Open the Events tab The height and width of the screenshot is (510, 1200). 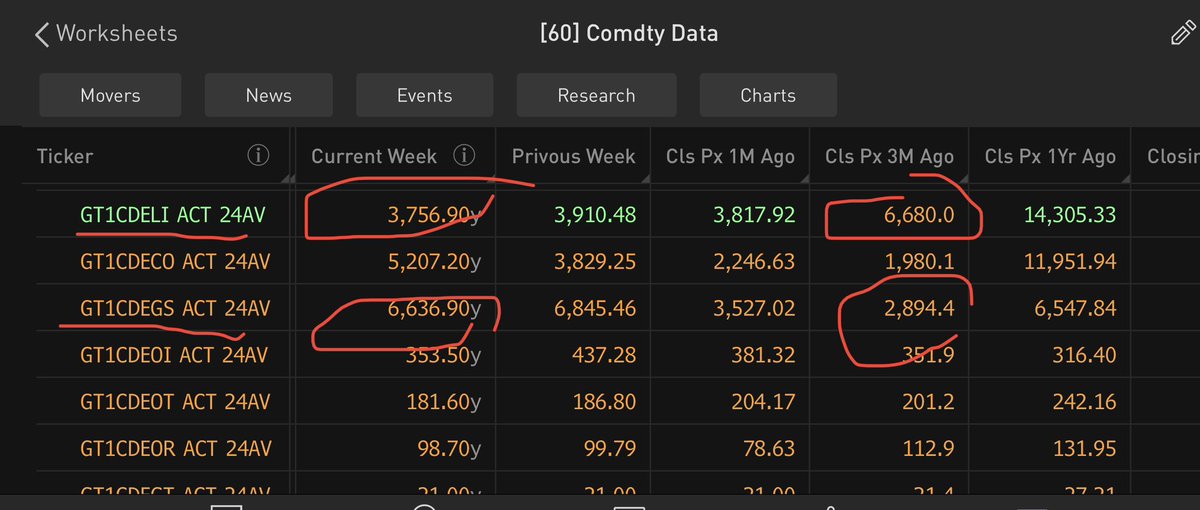point(425,96)
